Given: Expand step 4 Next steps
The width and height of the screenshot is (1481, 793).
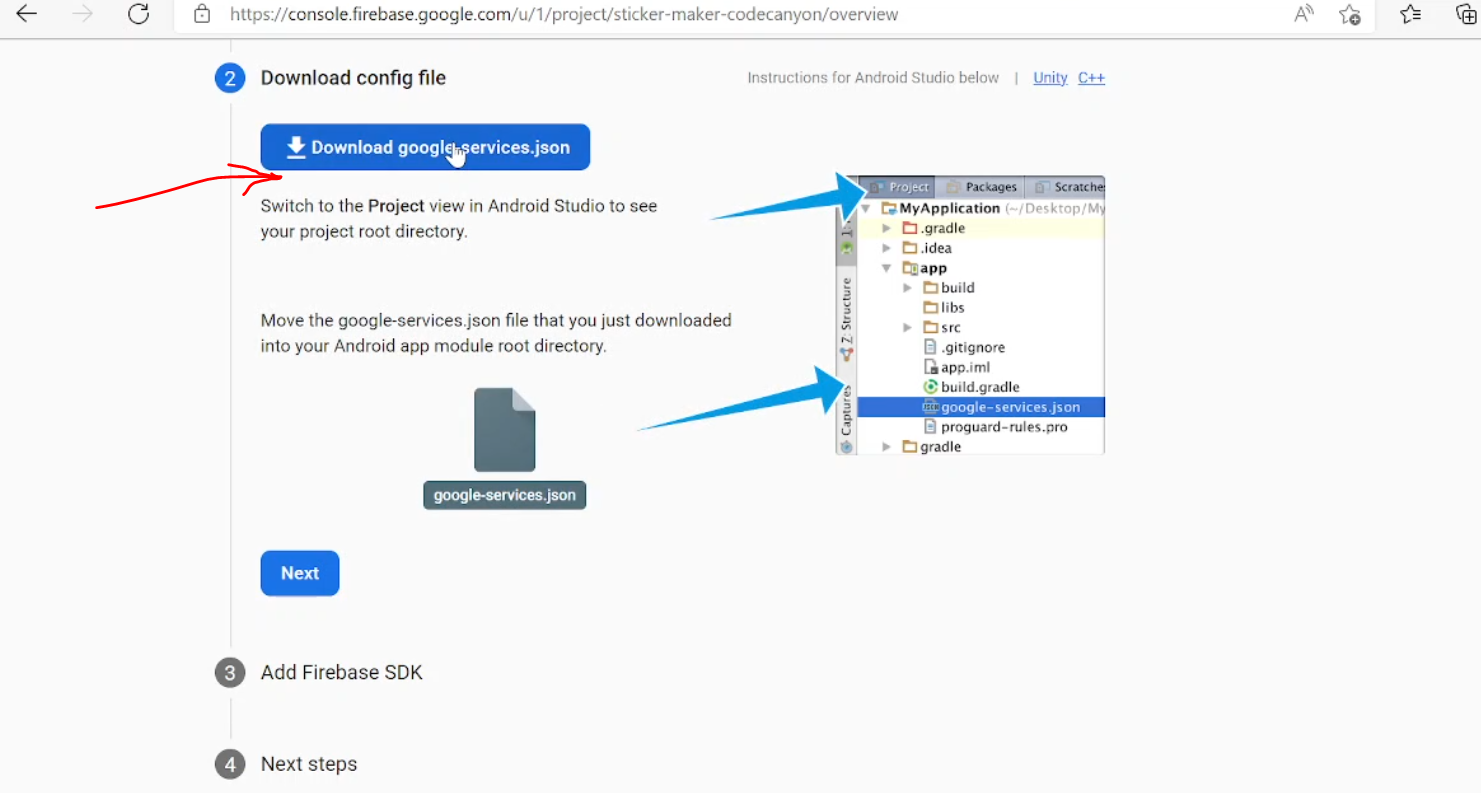Looking at the screenshot, I should click(x=308, y=764).
